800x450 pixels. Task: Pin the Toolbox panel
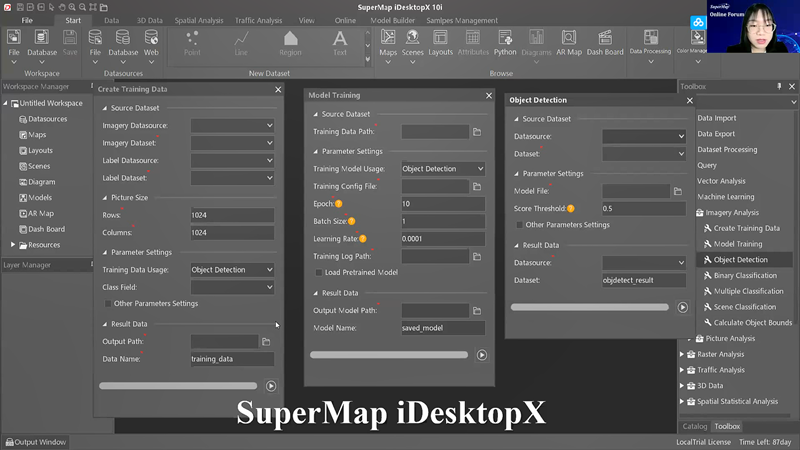(x=779, y=86)
